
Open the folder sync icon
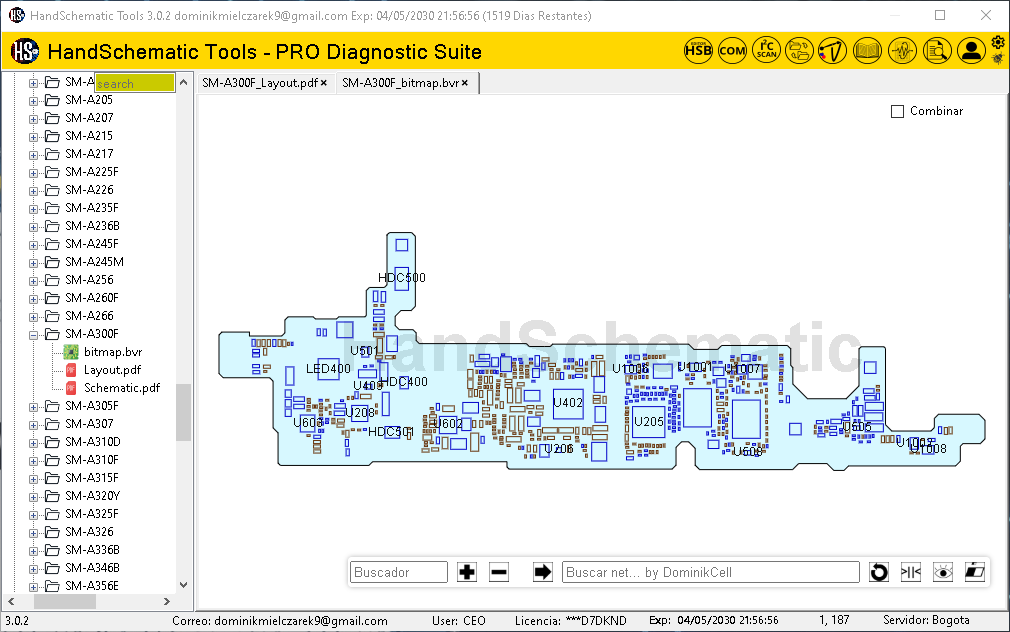pos(799,50)
